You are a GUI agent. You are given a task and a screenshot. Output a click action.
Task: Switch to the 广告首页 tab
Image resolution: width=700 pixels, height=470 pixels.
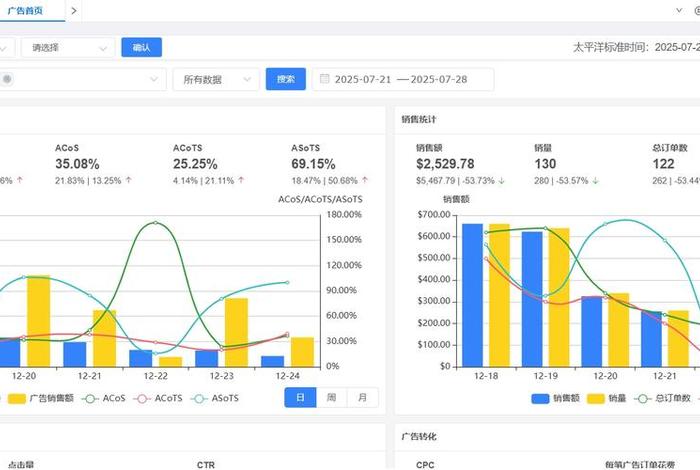25,11
